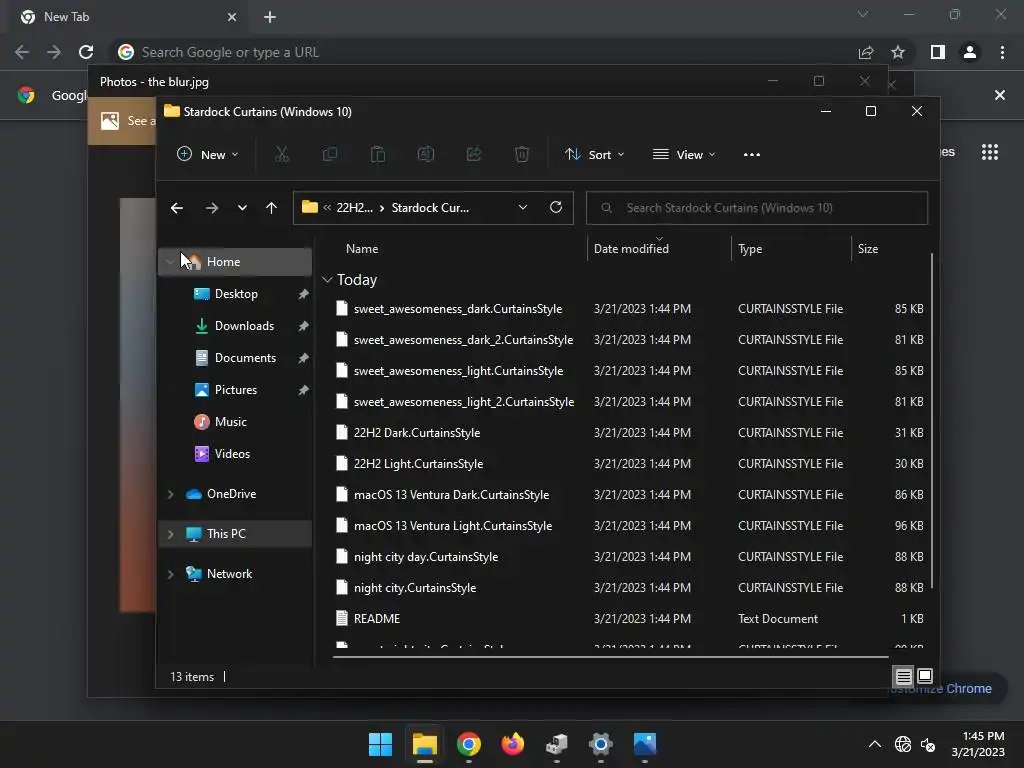Viewport: 1024px width, 768px height.
Task: Open Chrome three-dot menu
Action: (x=1002, y=52)
